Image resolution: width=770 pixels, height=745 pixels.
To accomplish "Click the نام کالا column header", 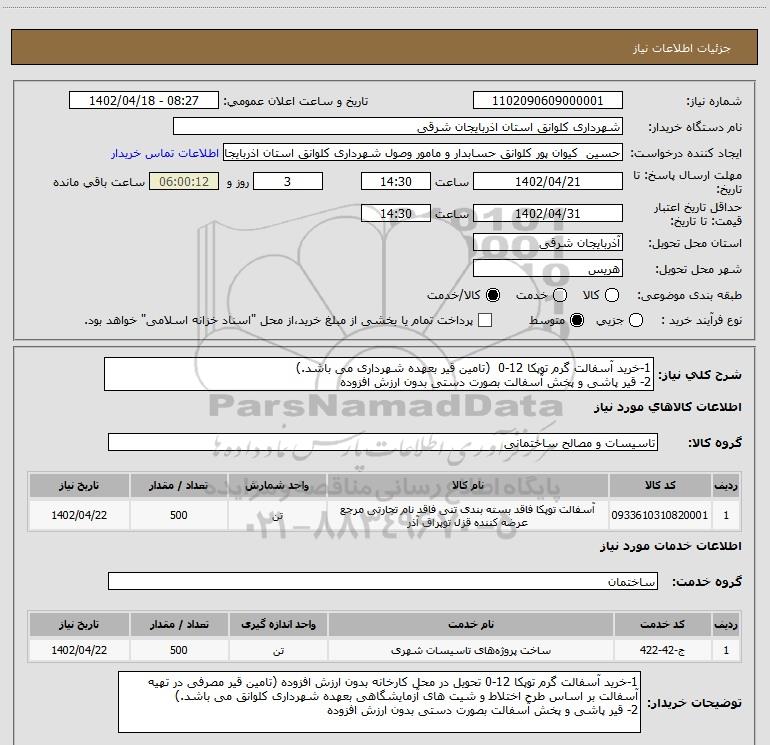I will pos(468,485).
